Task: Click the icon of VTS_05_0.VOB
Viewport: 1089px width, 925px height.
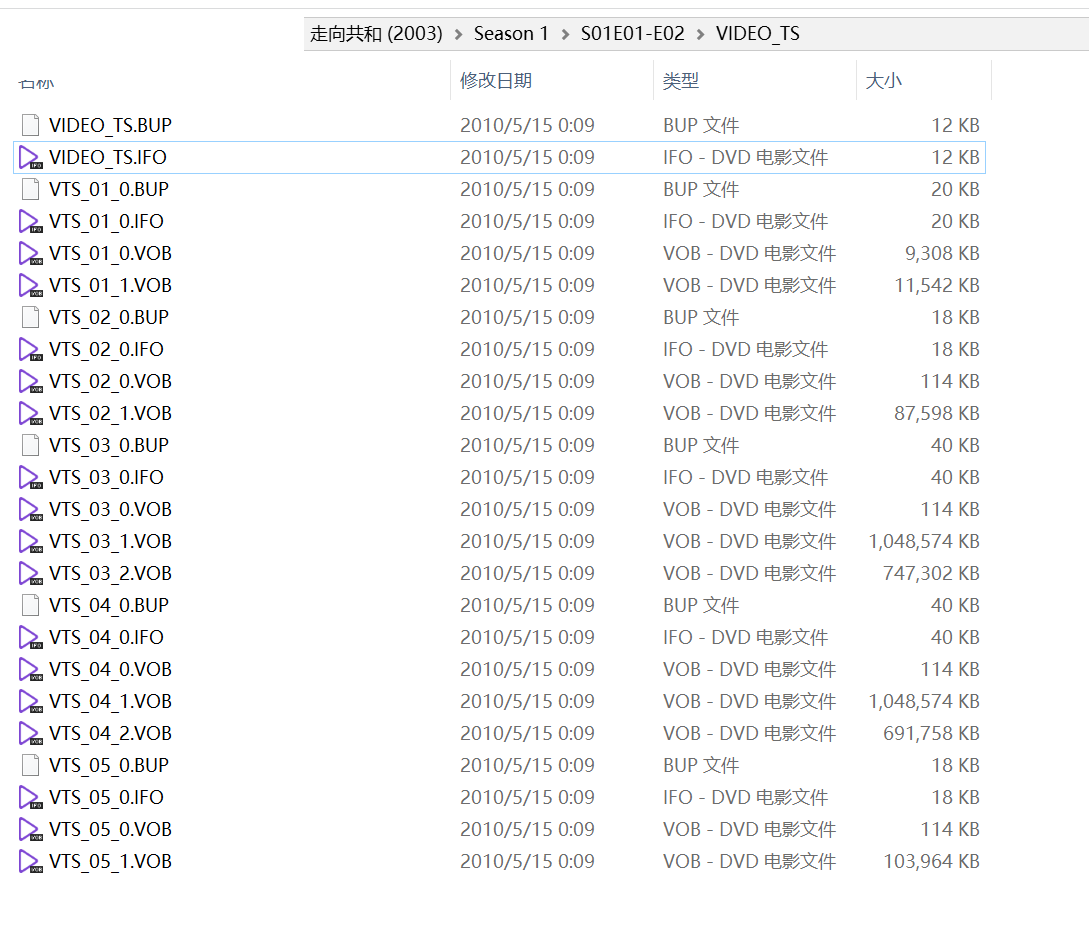Action: coord(31,828)
